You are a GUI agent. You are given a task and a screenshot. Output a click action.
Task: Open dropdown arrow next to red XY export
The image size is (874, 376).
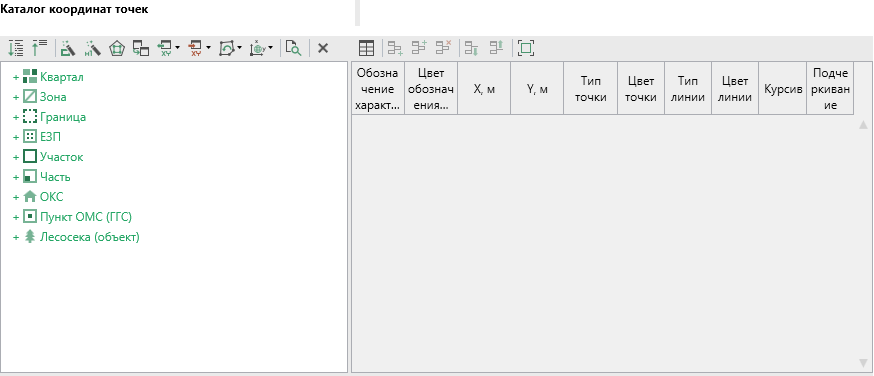208,48
